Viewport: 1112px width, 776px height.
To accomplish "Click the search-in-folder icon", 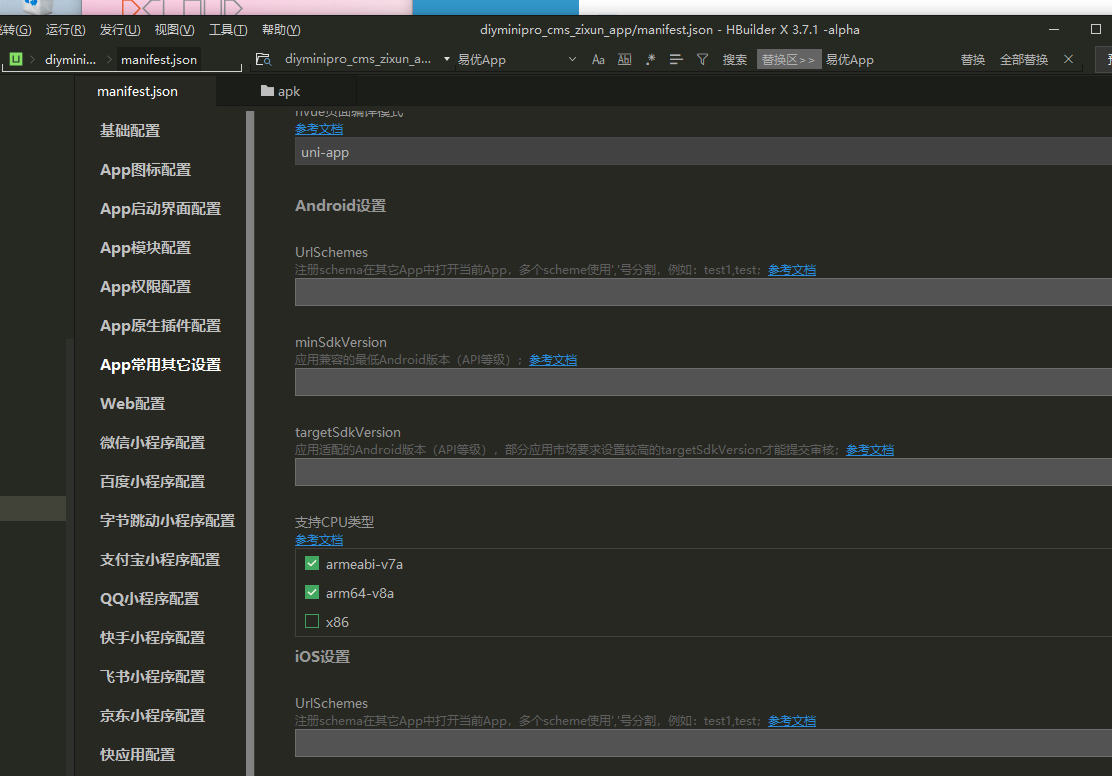I will coord(263,59).
